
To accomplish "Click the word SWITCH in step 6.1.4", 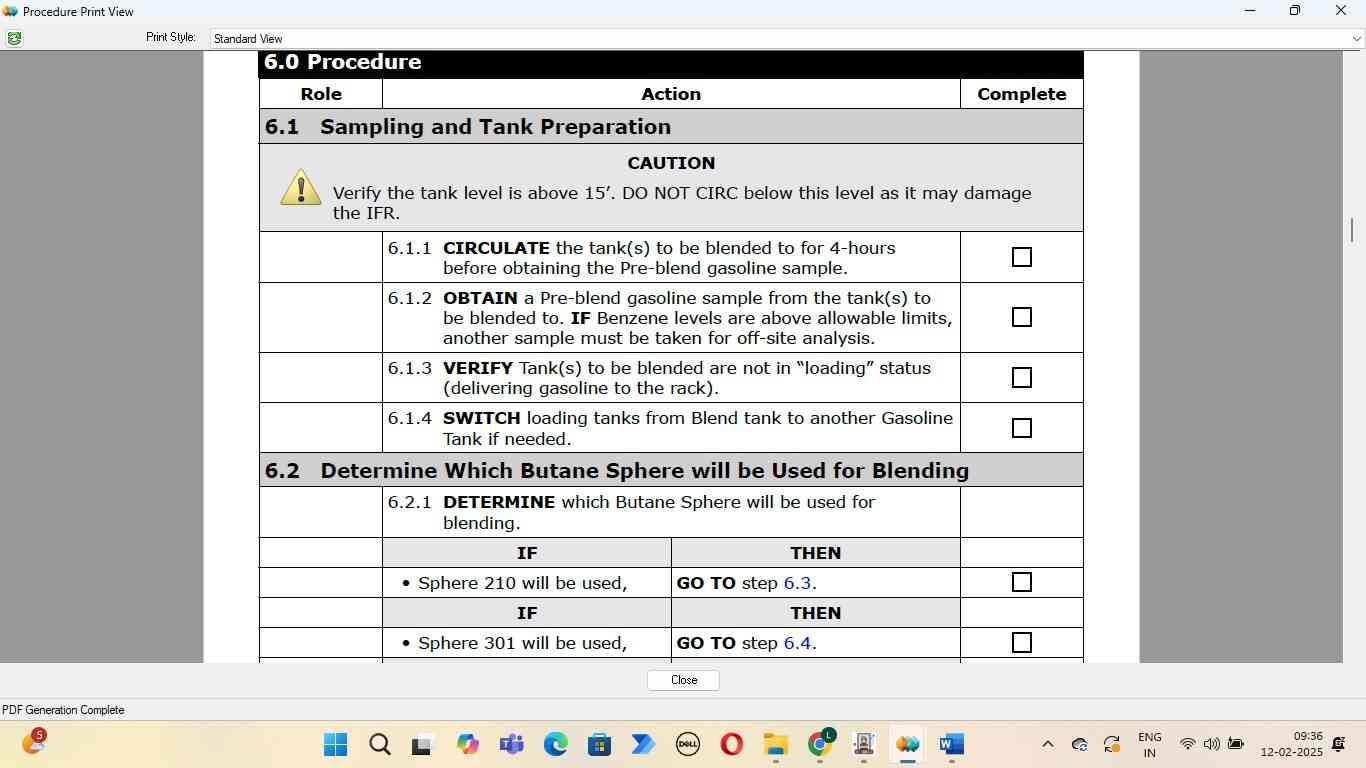I will (481, 418).
